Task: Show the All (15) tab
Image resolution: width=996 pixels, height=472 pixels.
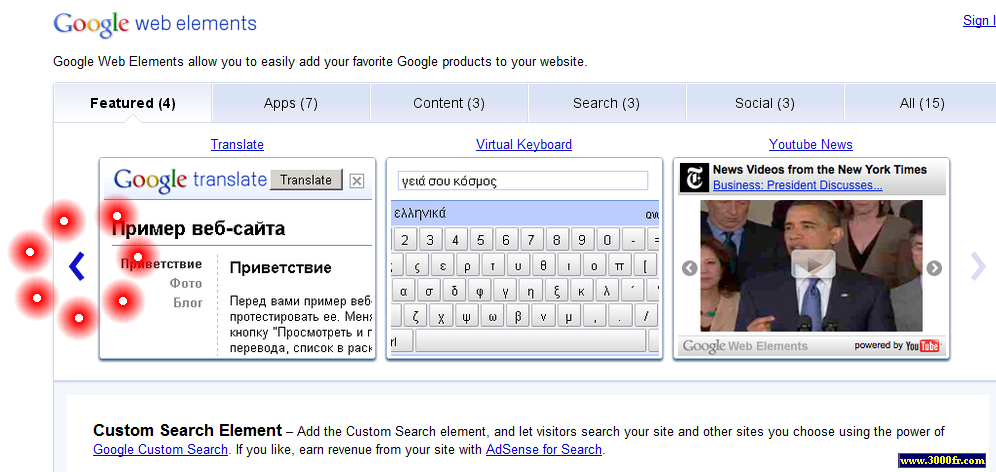Action: pyautogui.click(x=922, y=103)
